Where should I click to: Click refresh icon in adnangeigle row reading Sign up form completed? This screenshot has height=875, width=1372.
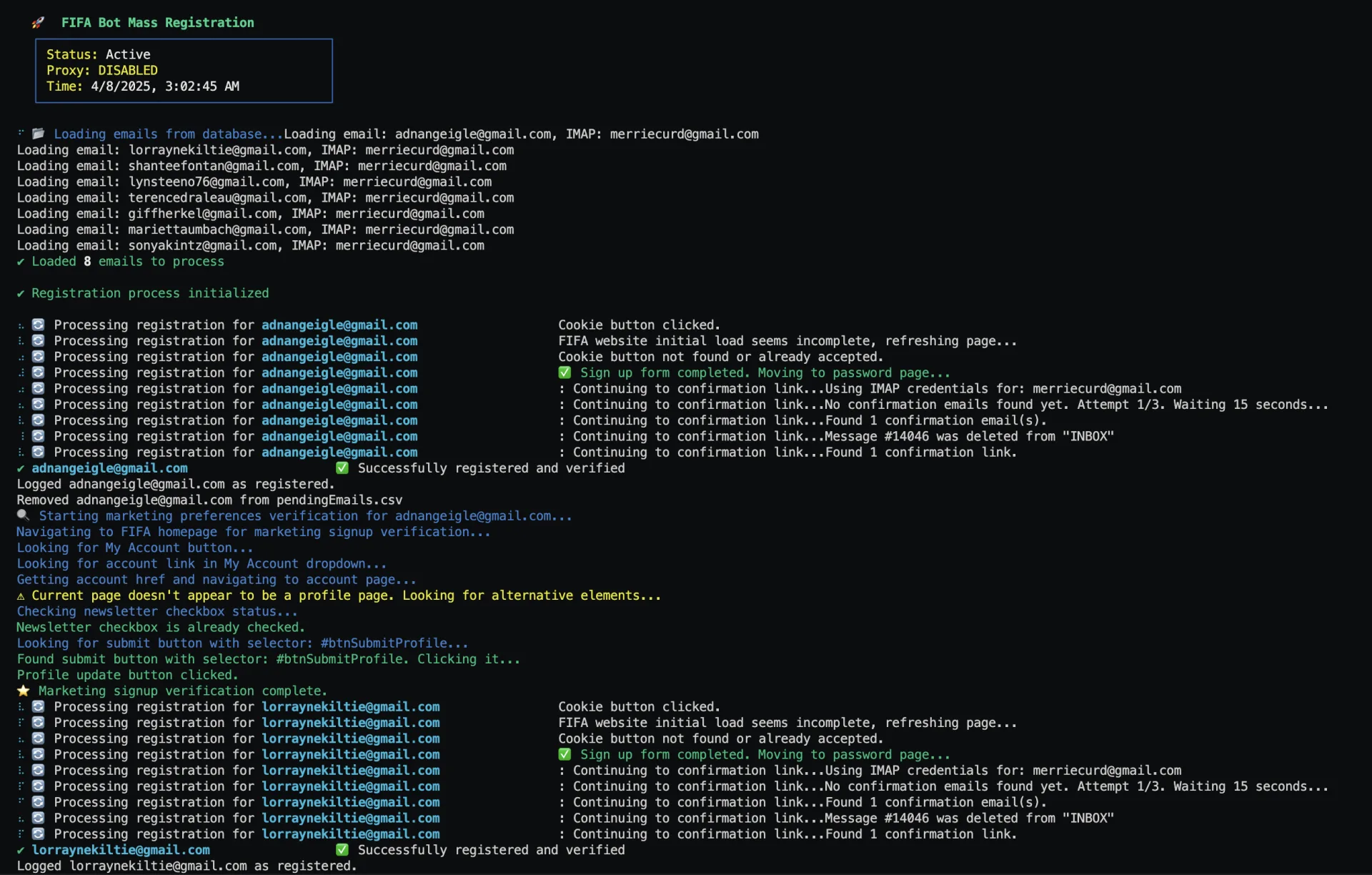tap(39, 372)
